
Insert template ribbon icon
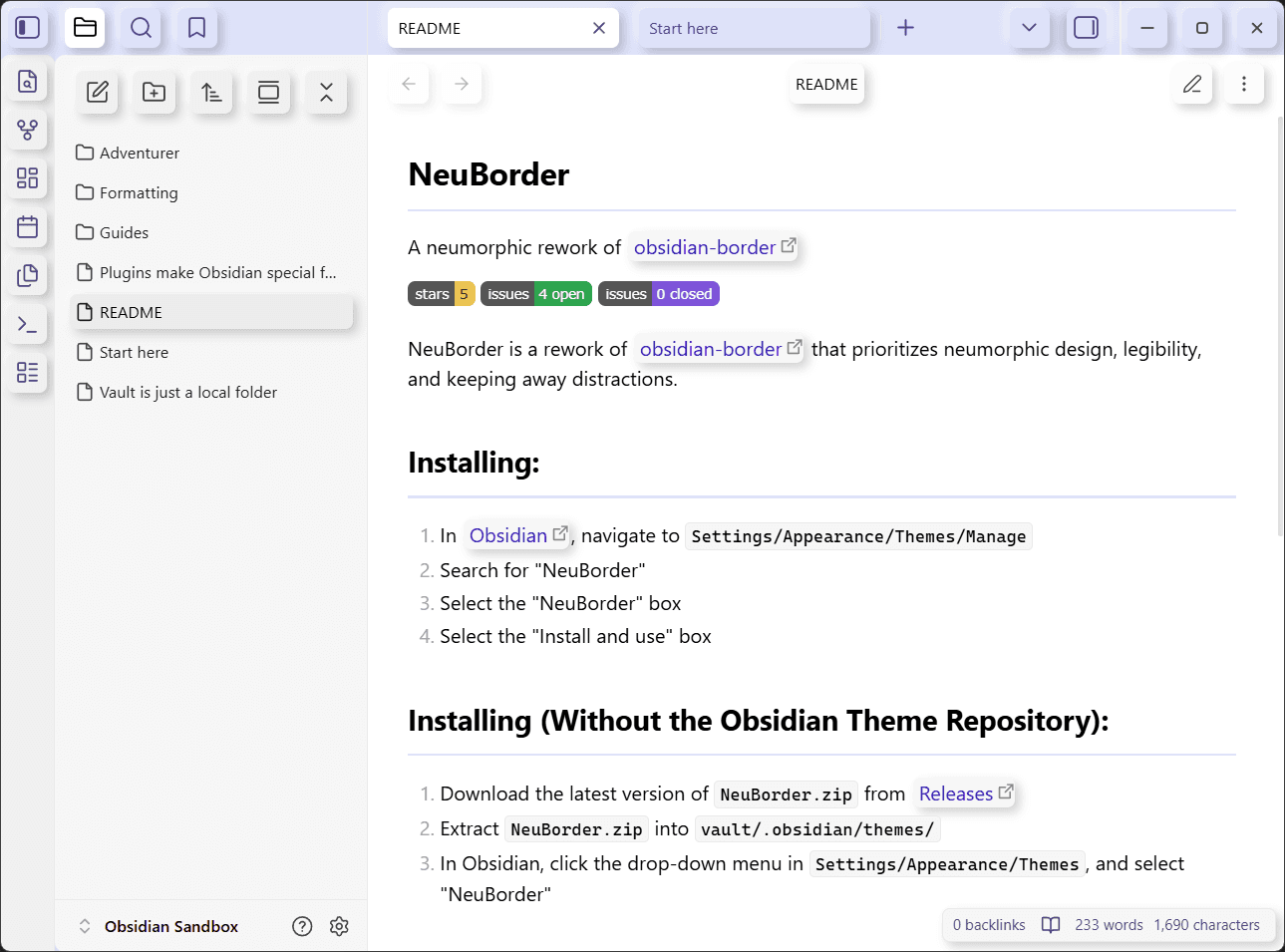28,276
